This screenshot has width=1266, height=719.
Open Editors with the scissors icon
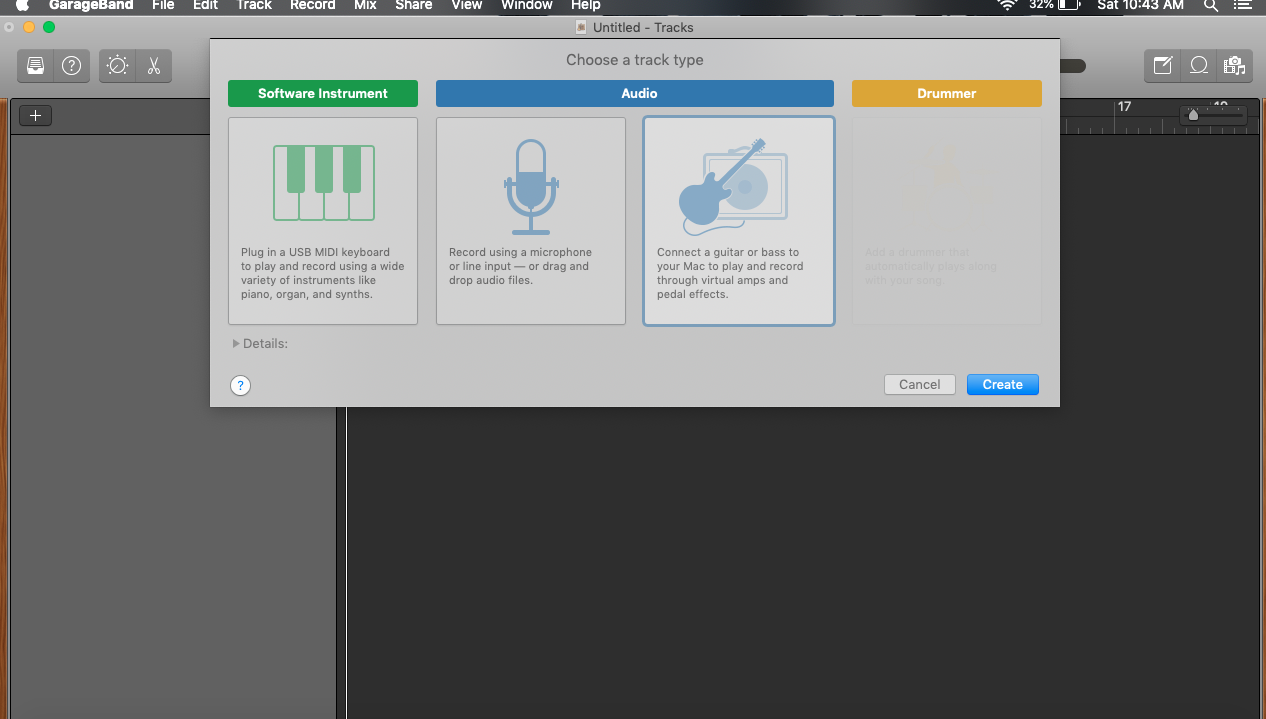(x=153, y=66)
